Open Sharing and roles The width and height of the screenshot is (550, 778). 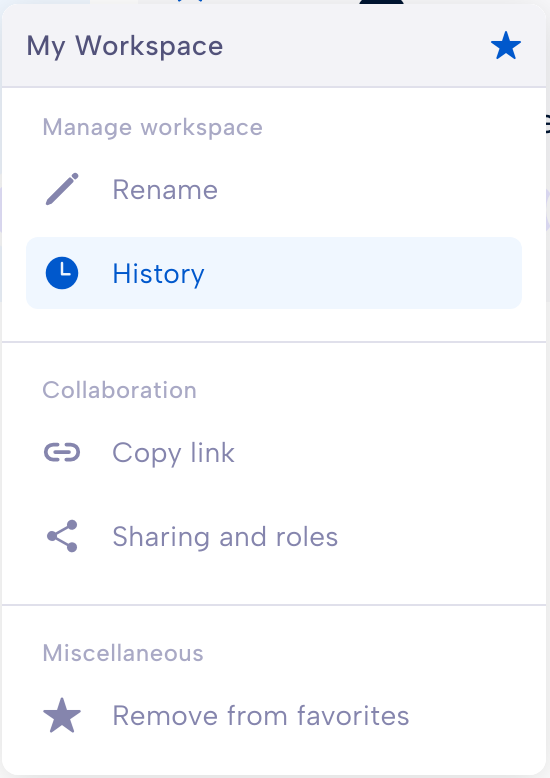[225, 537]
